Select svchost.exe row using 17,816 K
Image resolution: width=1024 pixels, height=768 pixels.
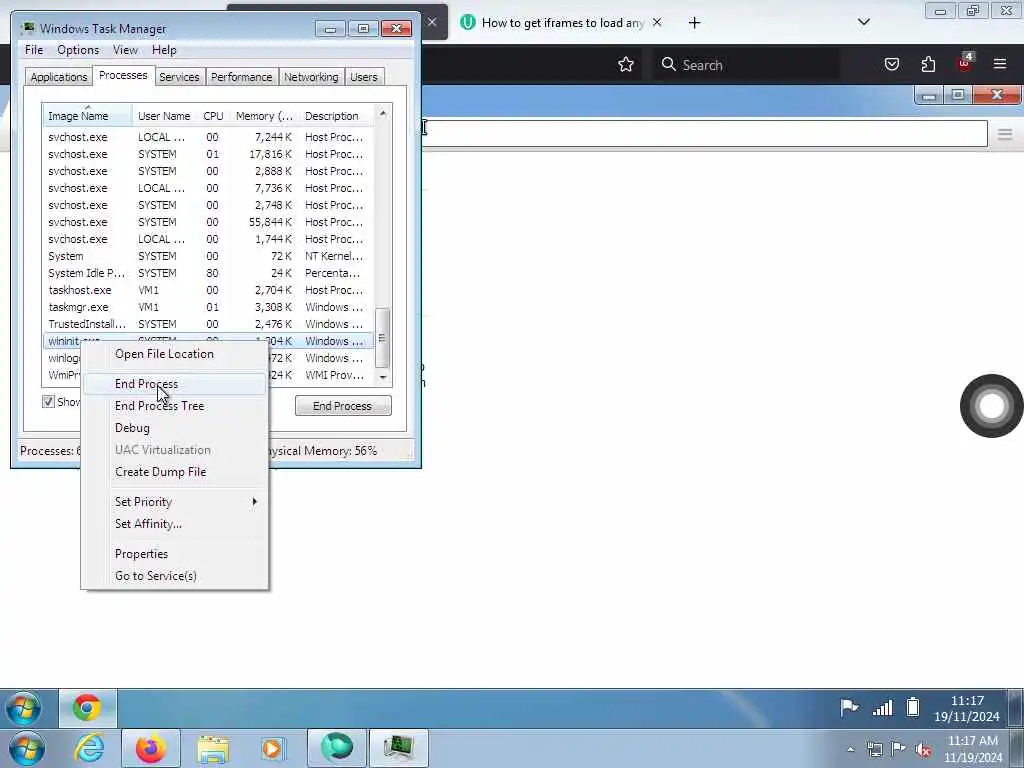pos(209,154)
